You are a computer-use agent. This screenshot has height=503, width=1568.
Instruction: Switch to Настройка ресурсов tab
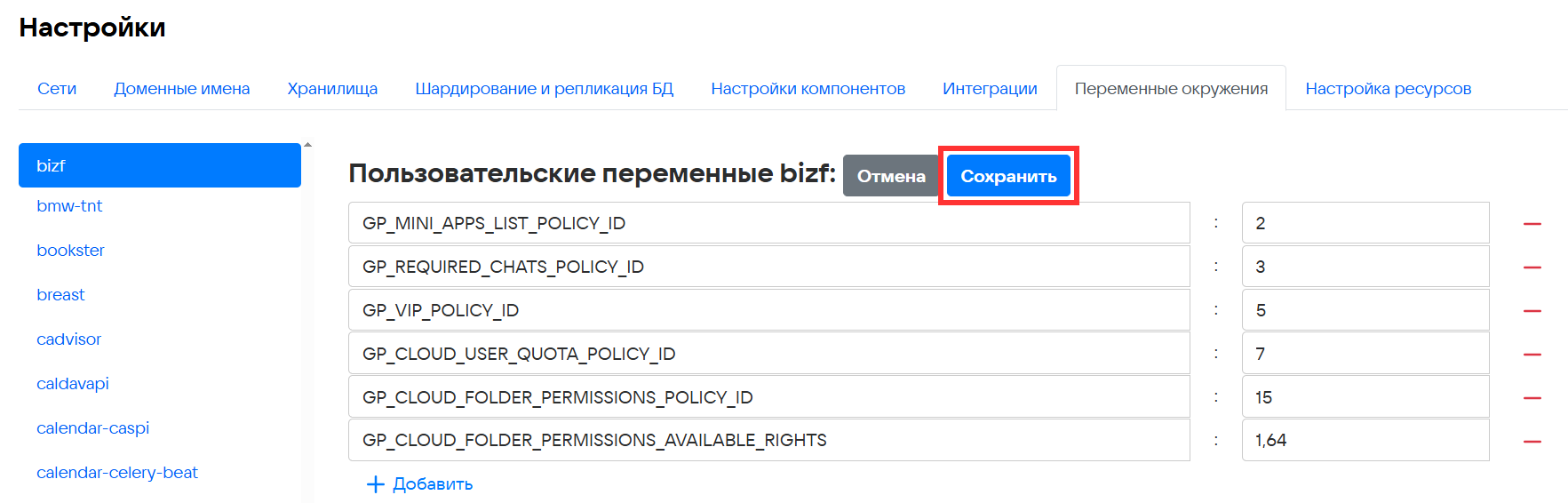point(1388,89)
